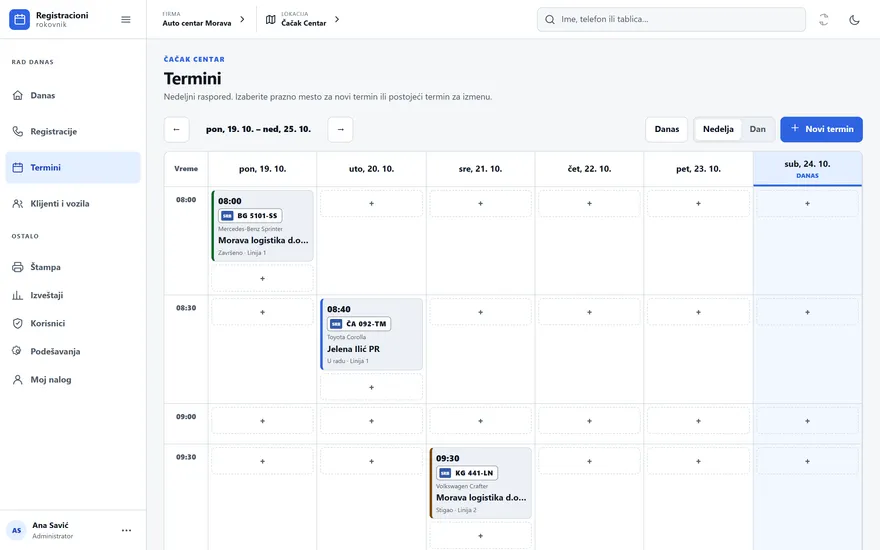Open the 08:40 Jelena Ilić PR appointment

point(372,334)
